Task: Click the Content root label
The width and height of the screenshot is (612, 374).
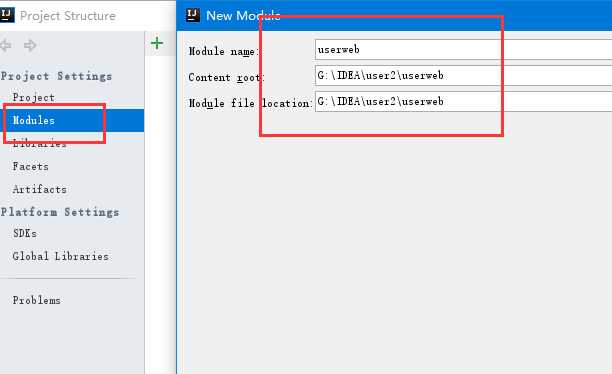Action: pos(226,77)
